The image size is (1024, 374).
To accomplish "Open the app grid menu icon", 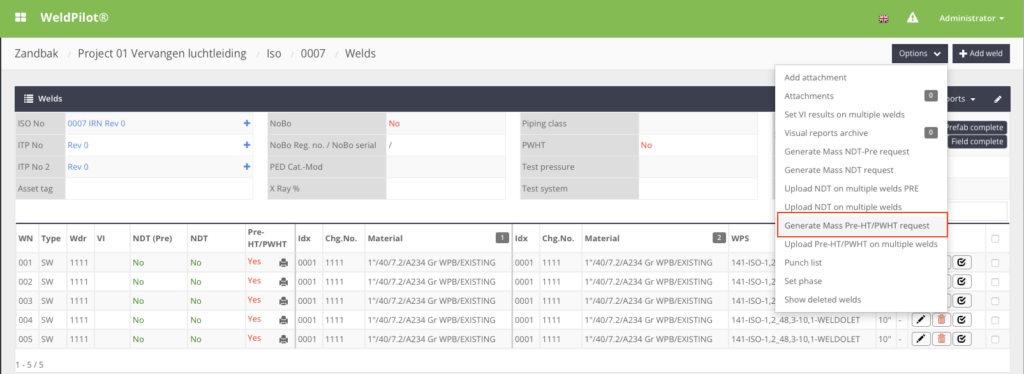I will point(21,18).
